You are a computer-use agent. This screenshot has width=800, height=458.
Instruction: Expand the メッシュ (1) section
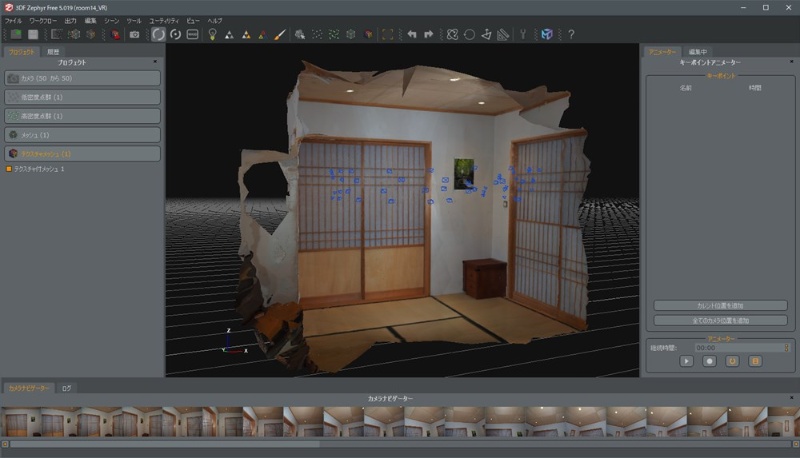click(82, 134)
